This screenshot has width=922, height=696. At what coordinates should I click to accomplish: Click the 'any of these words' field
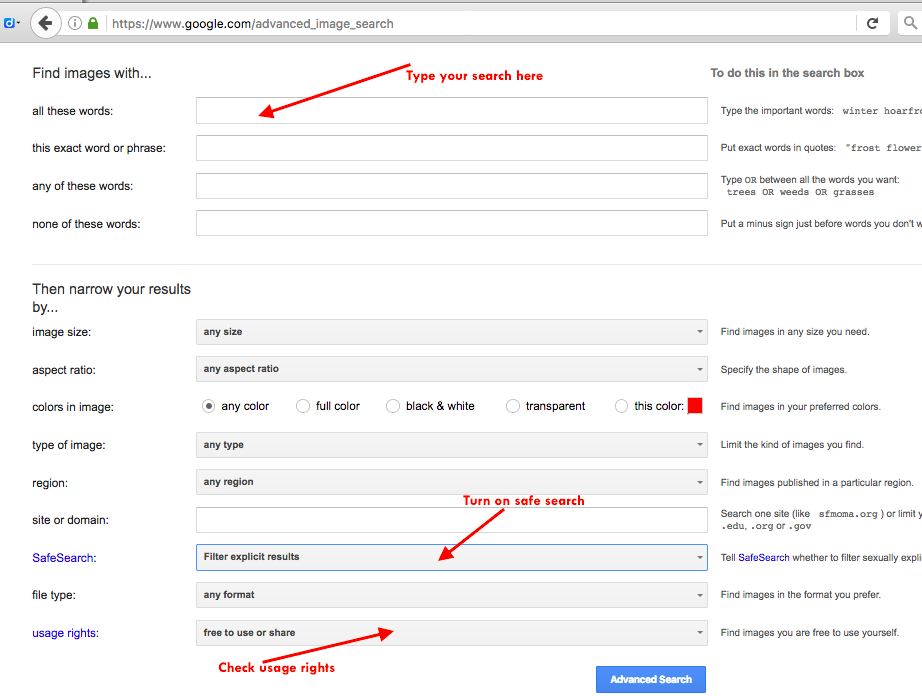tap(452, 186)
